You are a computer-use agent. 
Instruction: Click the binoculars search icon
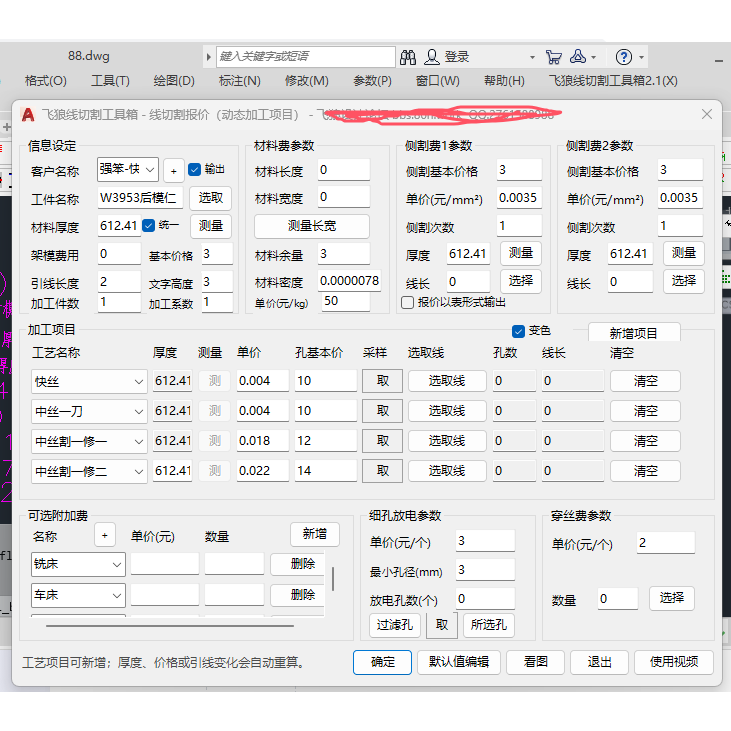click(x=407, y=57)
